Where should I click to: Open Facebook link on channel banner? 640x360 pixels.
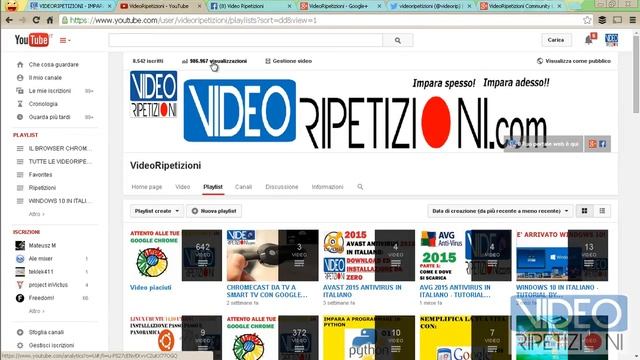click(602, 144)
